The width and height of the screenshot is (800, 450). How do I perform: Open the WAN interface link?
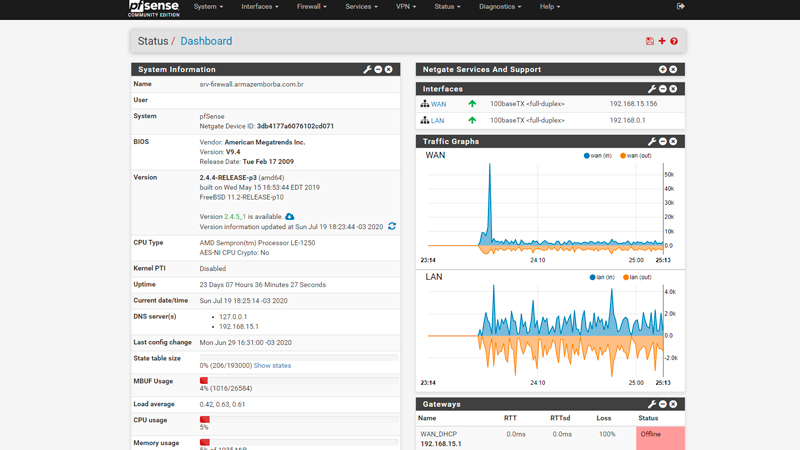(x=438, y=104)
